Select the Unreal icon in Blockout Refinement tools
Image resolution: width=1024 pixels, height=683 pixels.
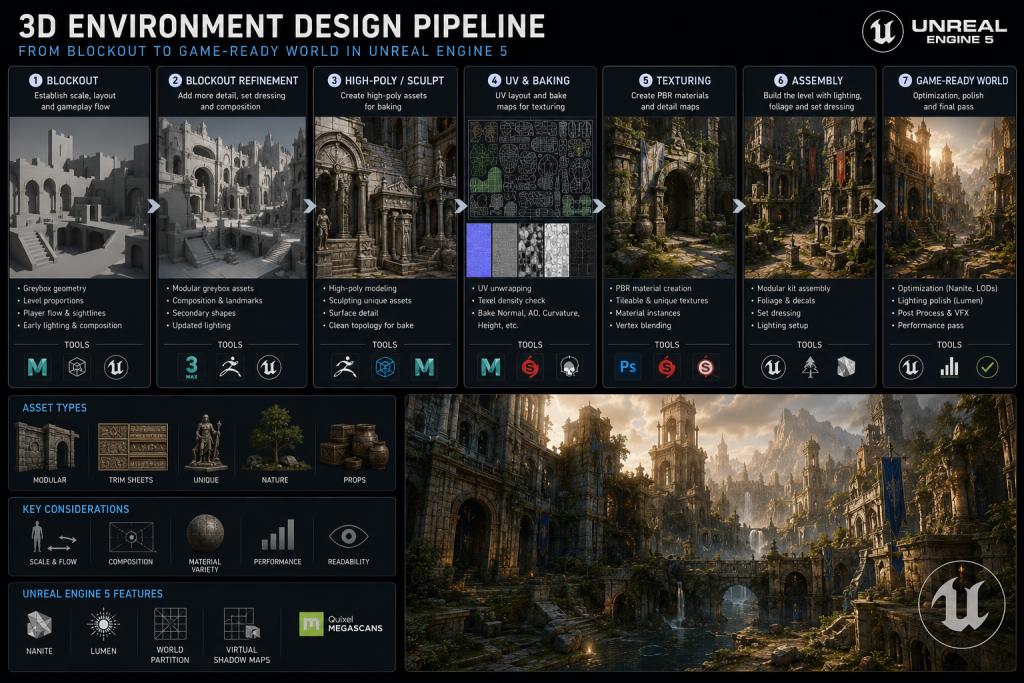269,367
